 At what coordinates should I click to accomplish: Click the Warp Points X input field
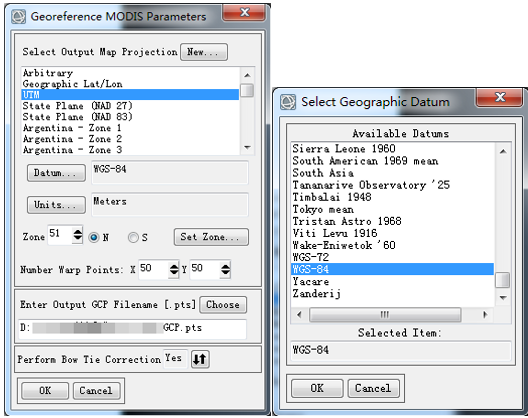[x=153, y=269]
